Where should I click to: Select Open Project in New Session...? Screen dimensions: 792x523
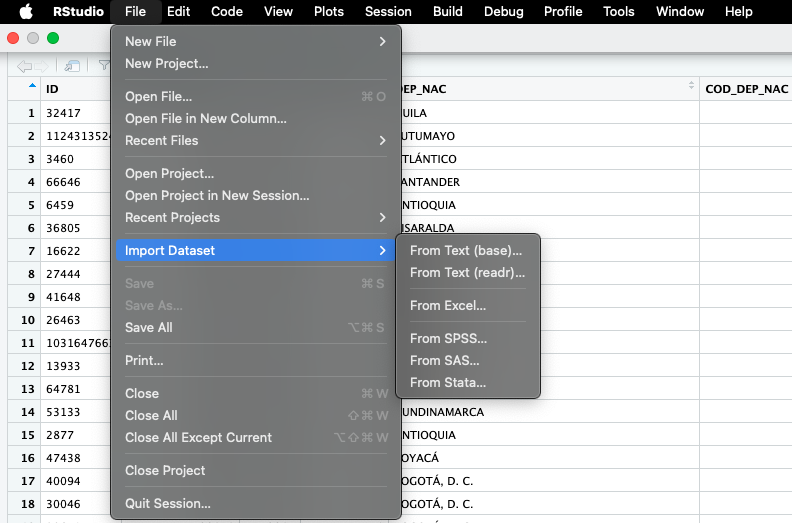(x=255, y=196)
